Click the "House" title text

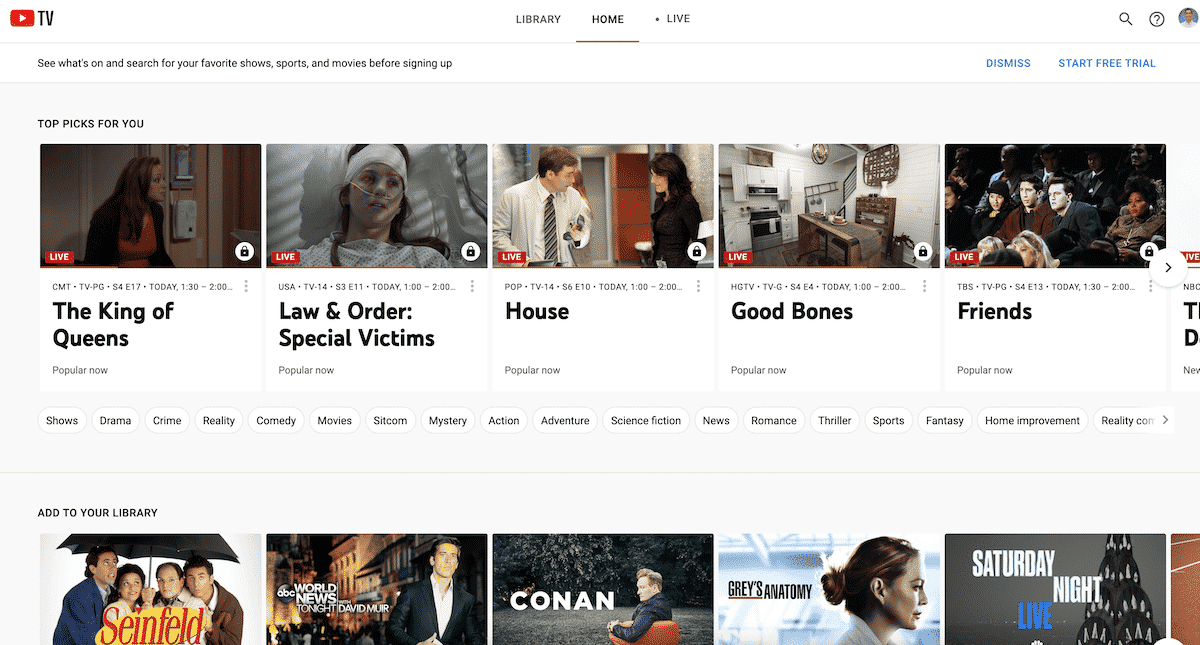537,311
